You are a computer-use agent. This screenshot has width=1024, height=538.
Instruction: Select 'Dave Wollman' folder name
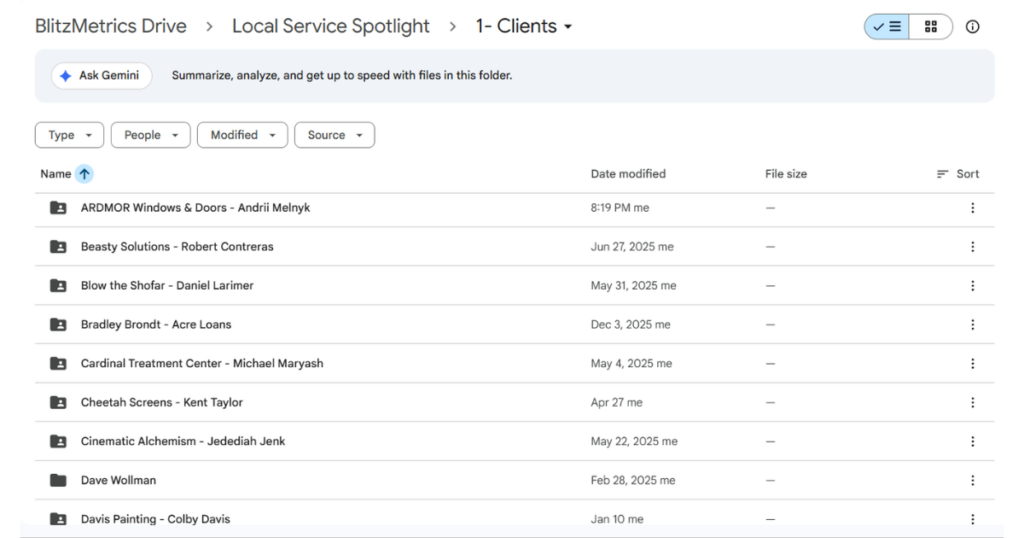click(x=118, y=481)
